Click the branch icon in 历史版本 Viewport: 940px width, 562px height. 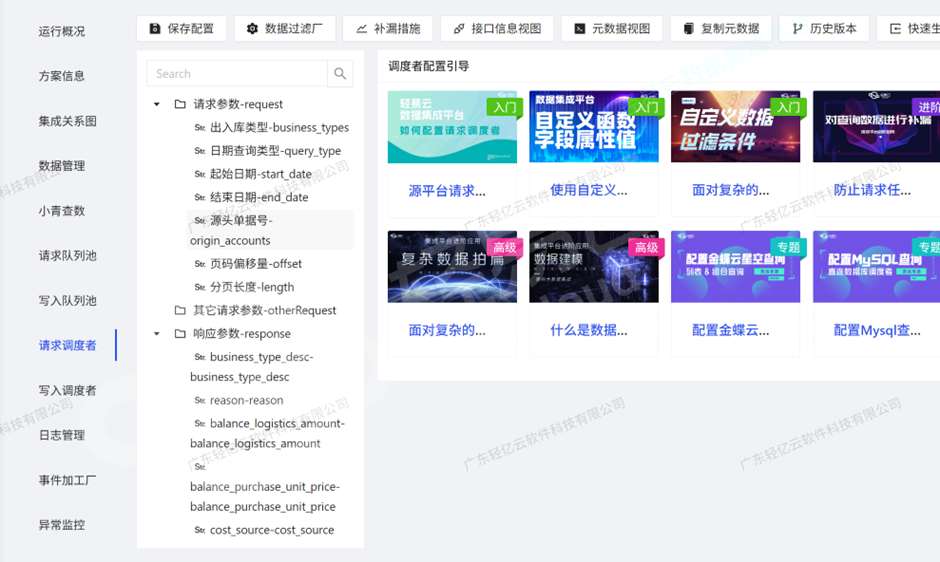798,29
